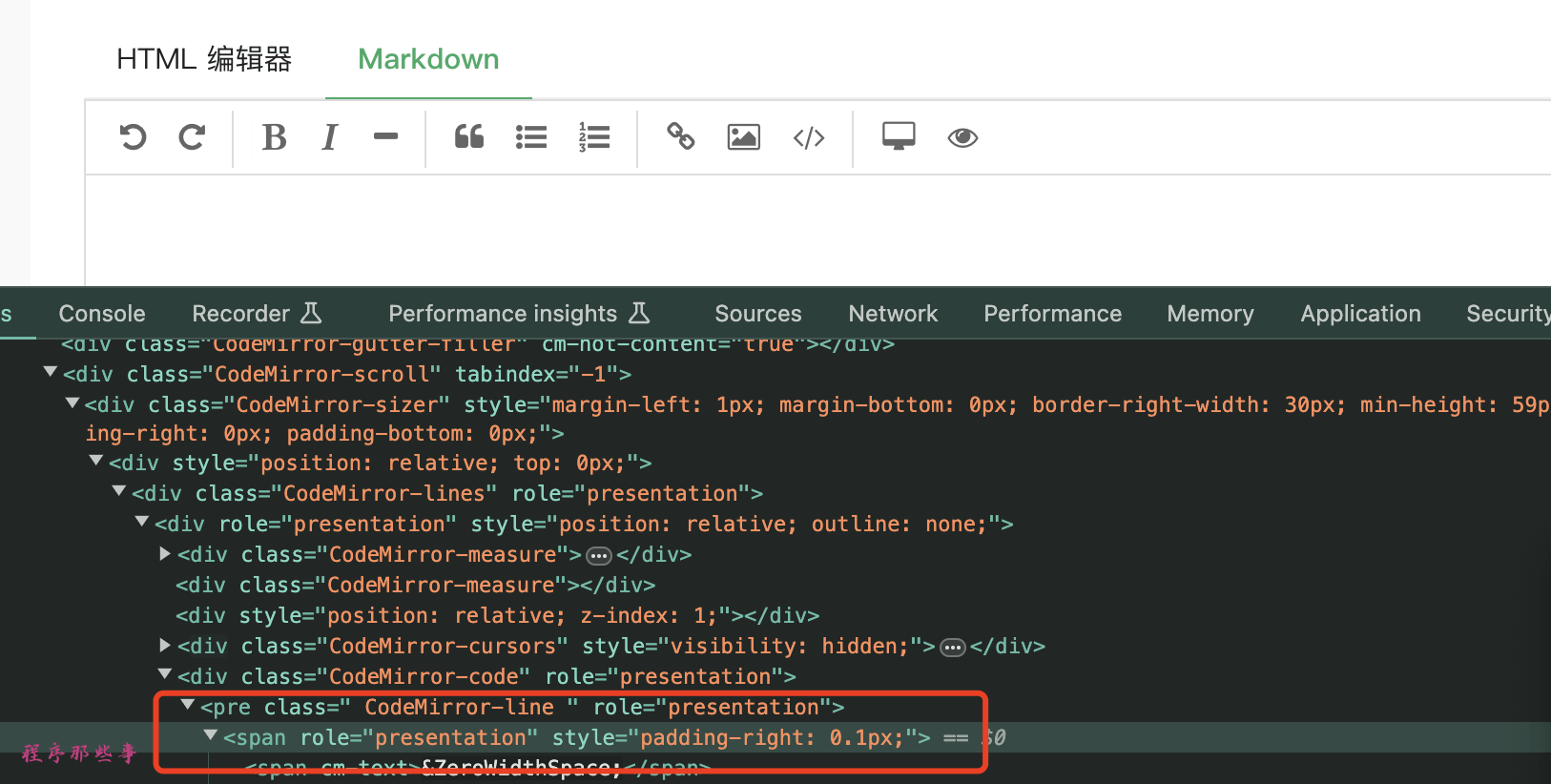The image size is (1551, 784).
Task: Apply italic formatting with the I icon
Action: (x=330, y=137)
